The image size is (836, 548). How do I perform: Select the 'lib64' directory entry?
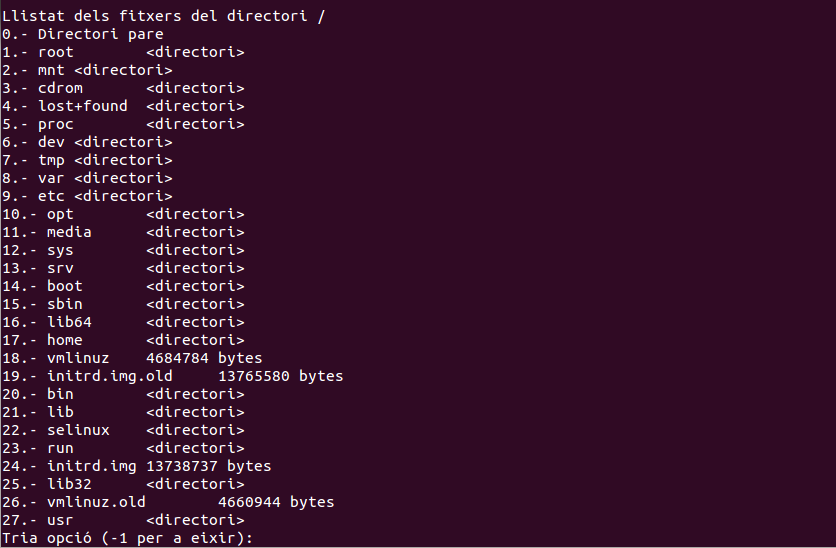[x=69, y=322]
